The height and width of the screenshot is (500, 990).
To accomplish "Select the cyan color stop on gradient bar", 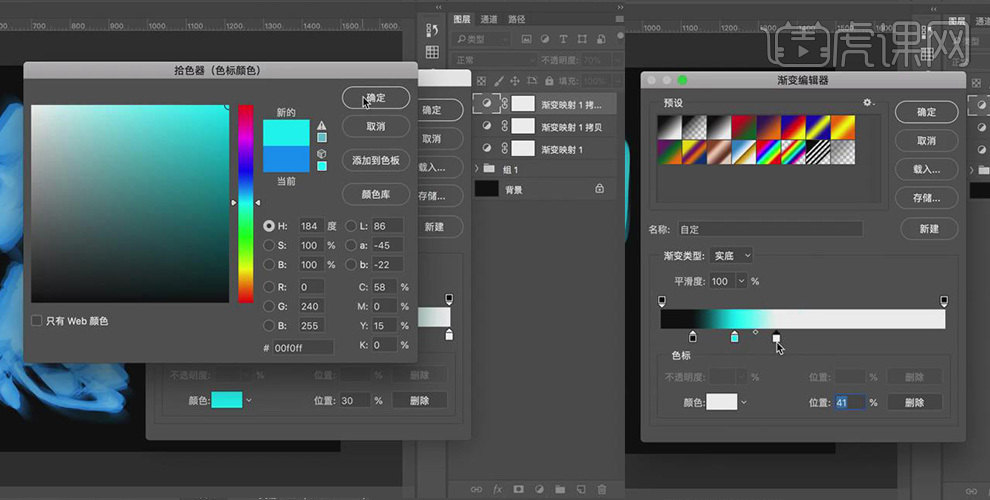I will 734,336.
